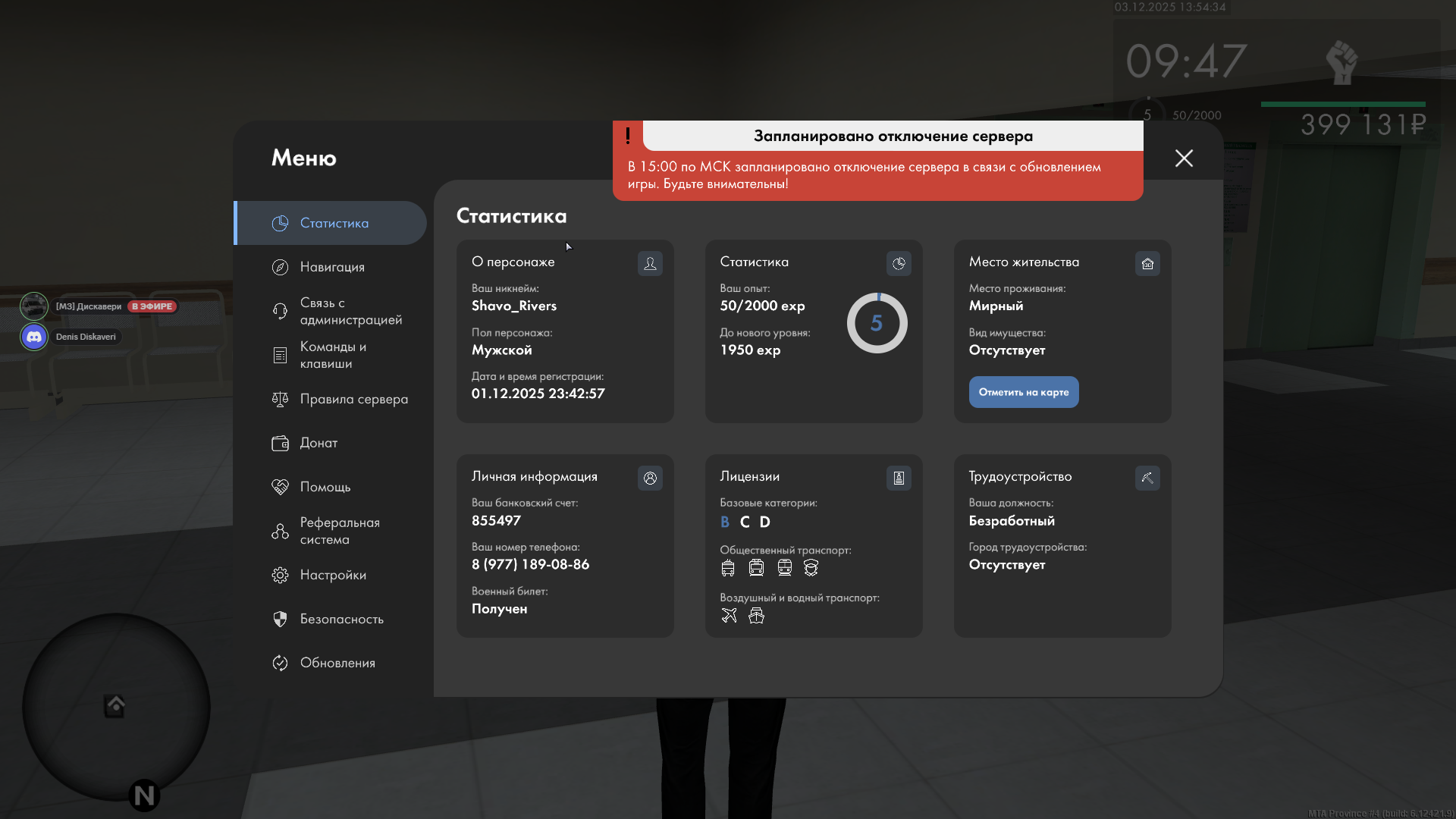Click the profile icon in О персонаже card
Screen dimensions: 1456x819
[x=650, y=263]
